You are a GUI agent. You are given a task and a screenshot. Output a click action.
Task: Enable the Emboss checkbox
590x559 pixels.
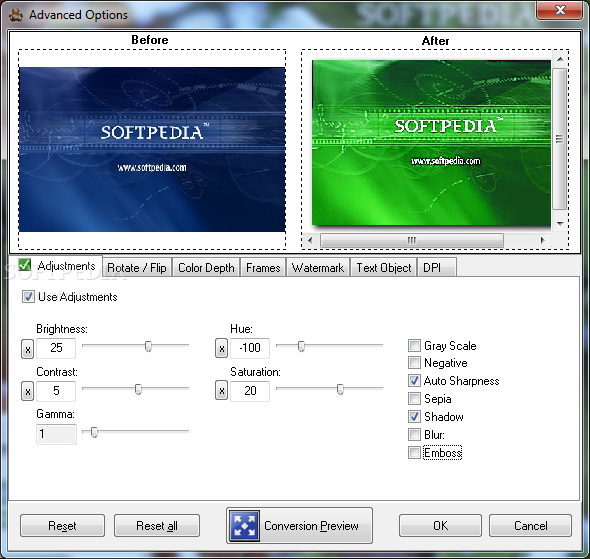click(x=414, y=453)
